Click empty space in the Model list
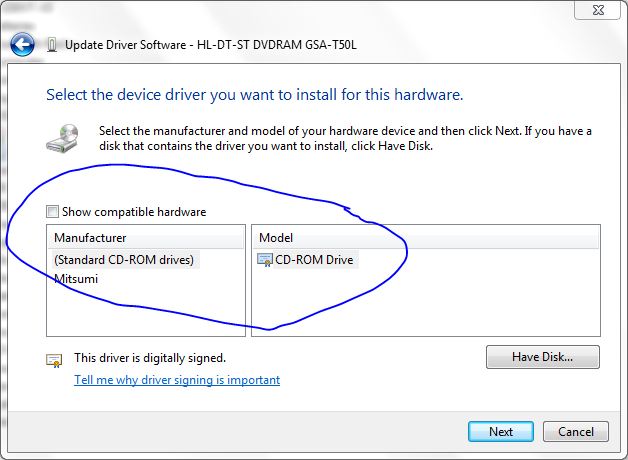This screenshot has width=628, height=460. [x=481, y=300]
